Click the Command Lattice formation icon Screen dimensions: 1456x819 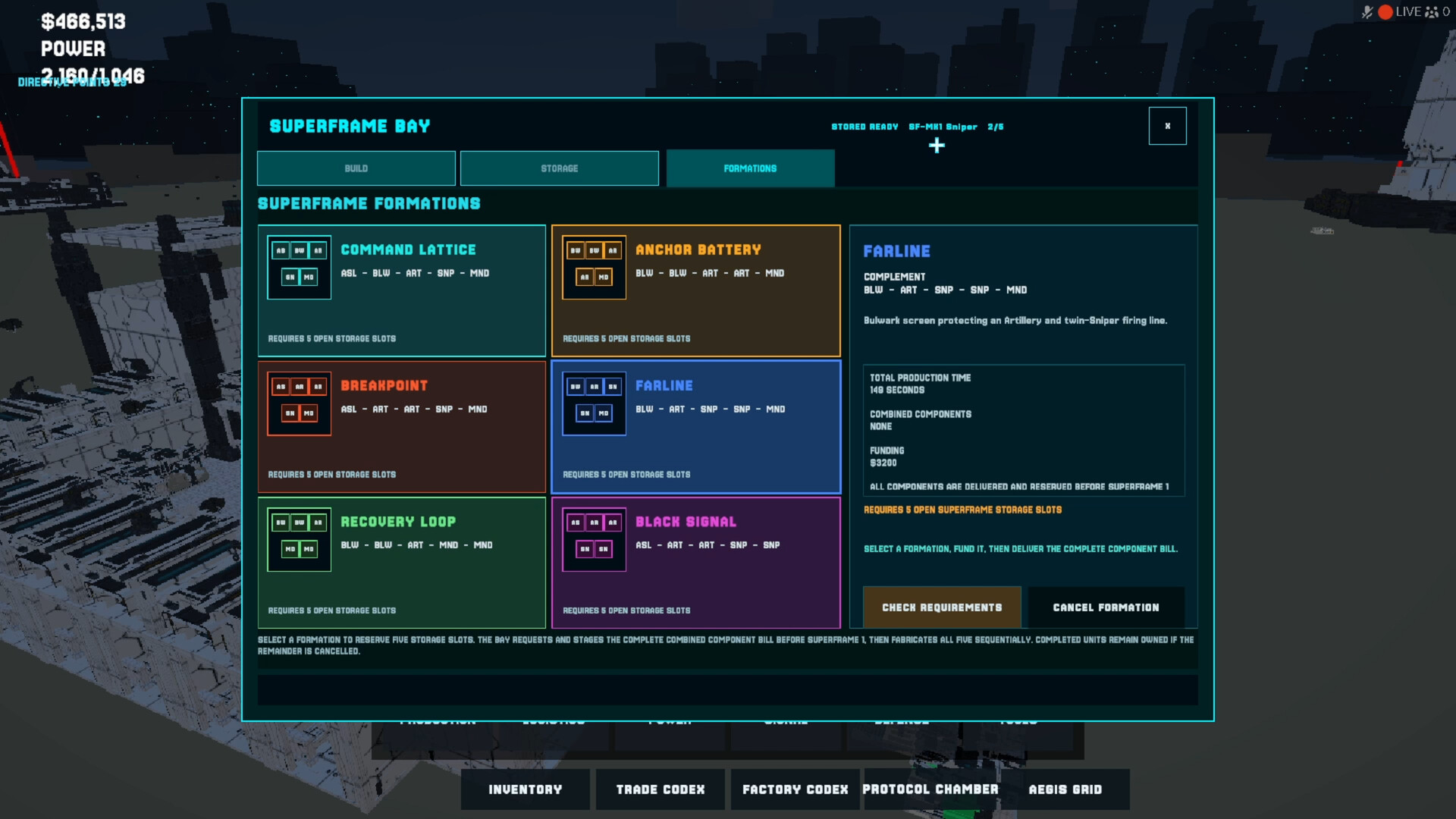coord(299,267)
